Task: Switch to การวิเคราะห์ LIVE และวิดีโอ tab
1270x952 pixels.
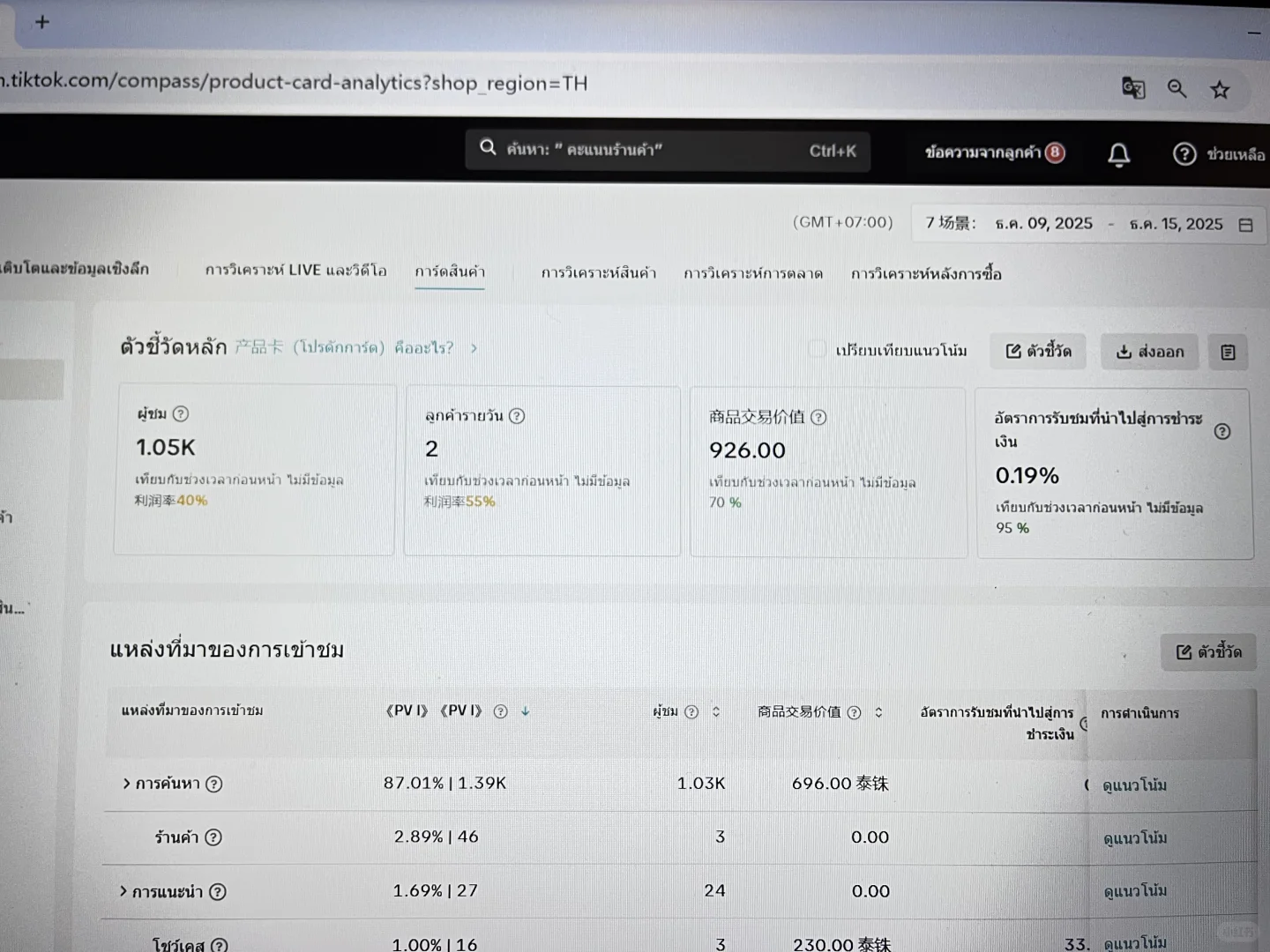Action: 296,270
